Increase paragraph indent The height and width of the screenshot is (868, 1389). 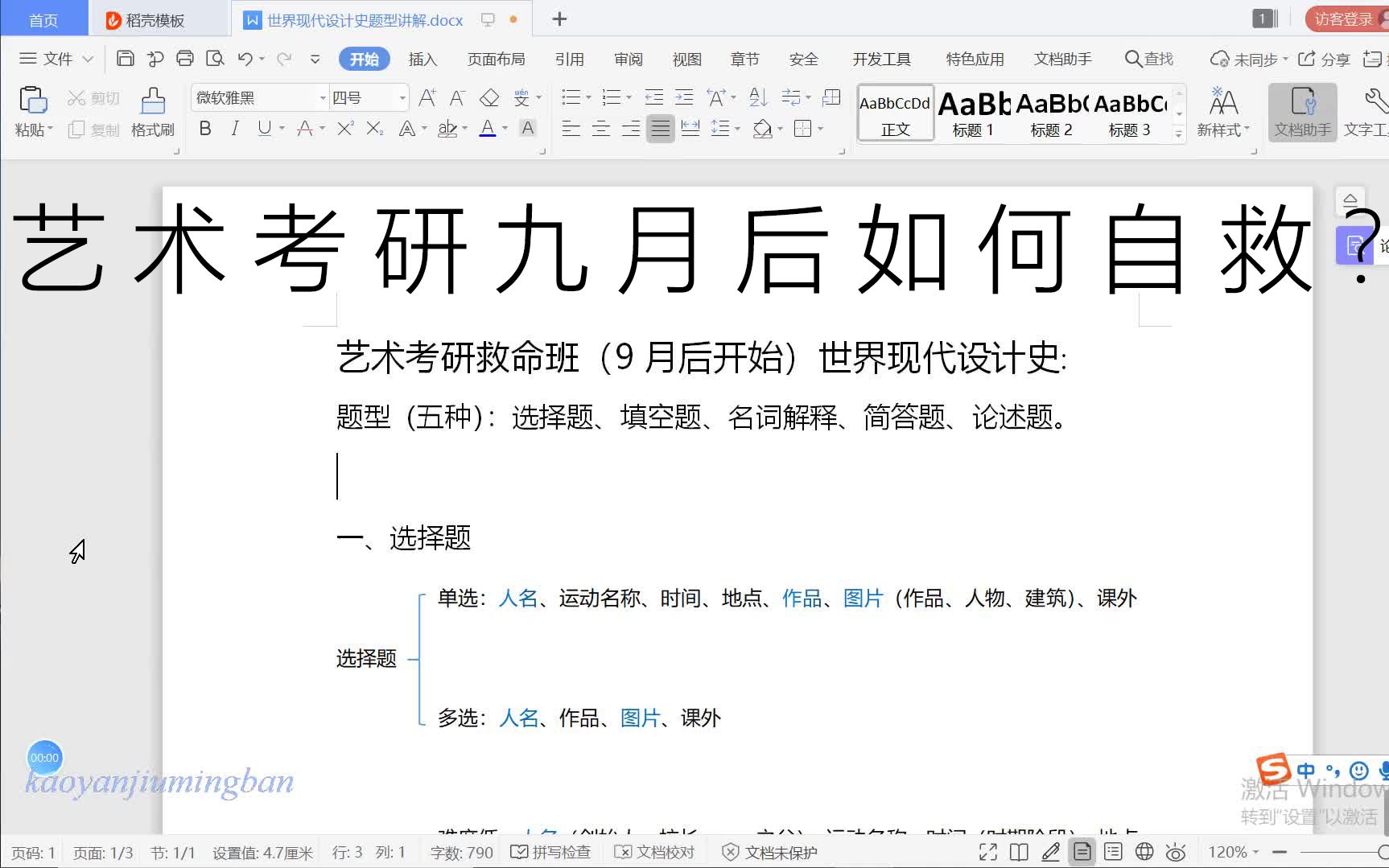684,98
